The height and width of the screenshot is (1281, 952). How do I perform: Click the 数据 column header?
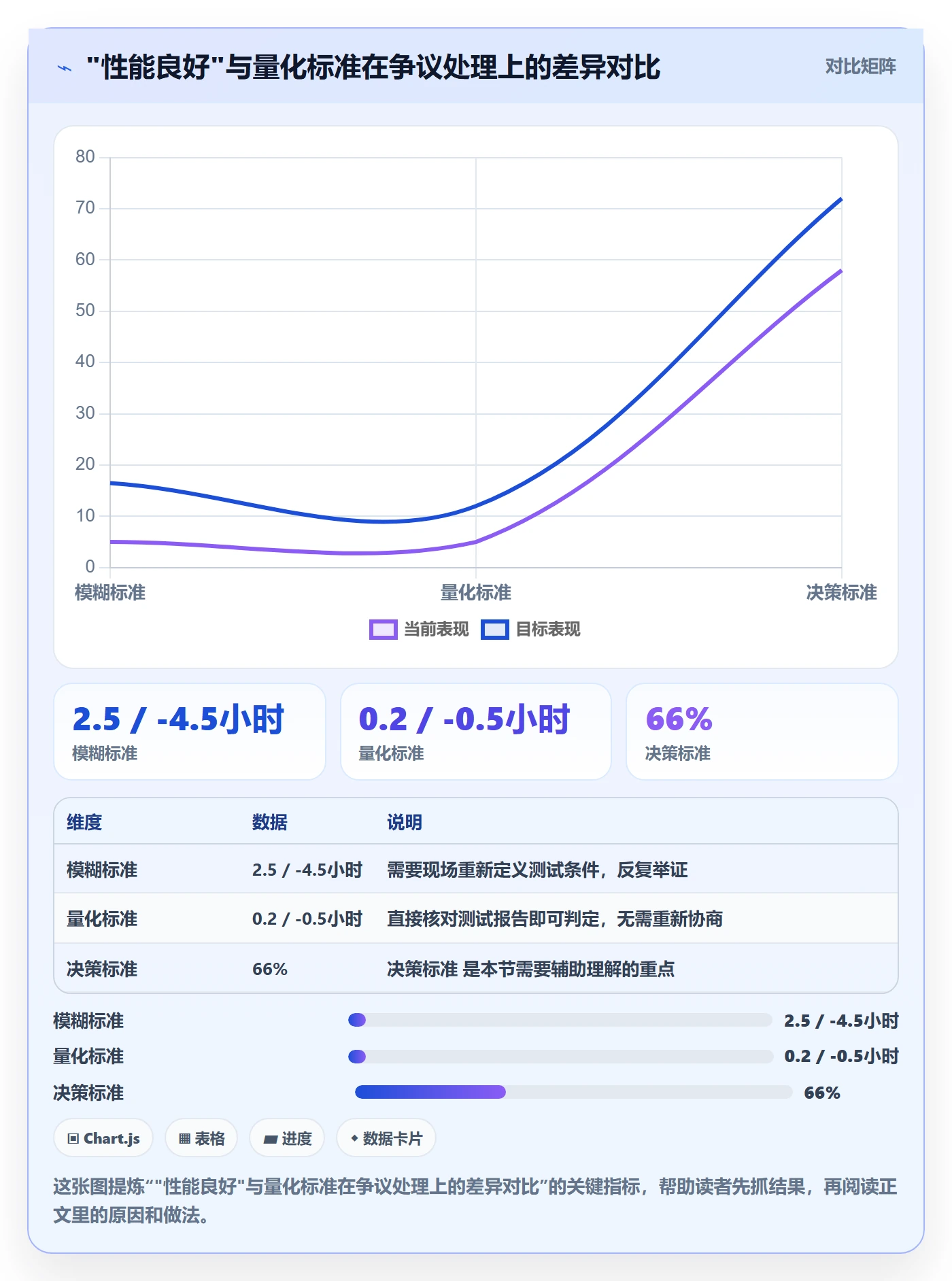coord(270,823)
